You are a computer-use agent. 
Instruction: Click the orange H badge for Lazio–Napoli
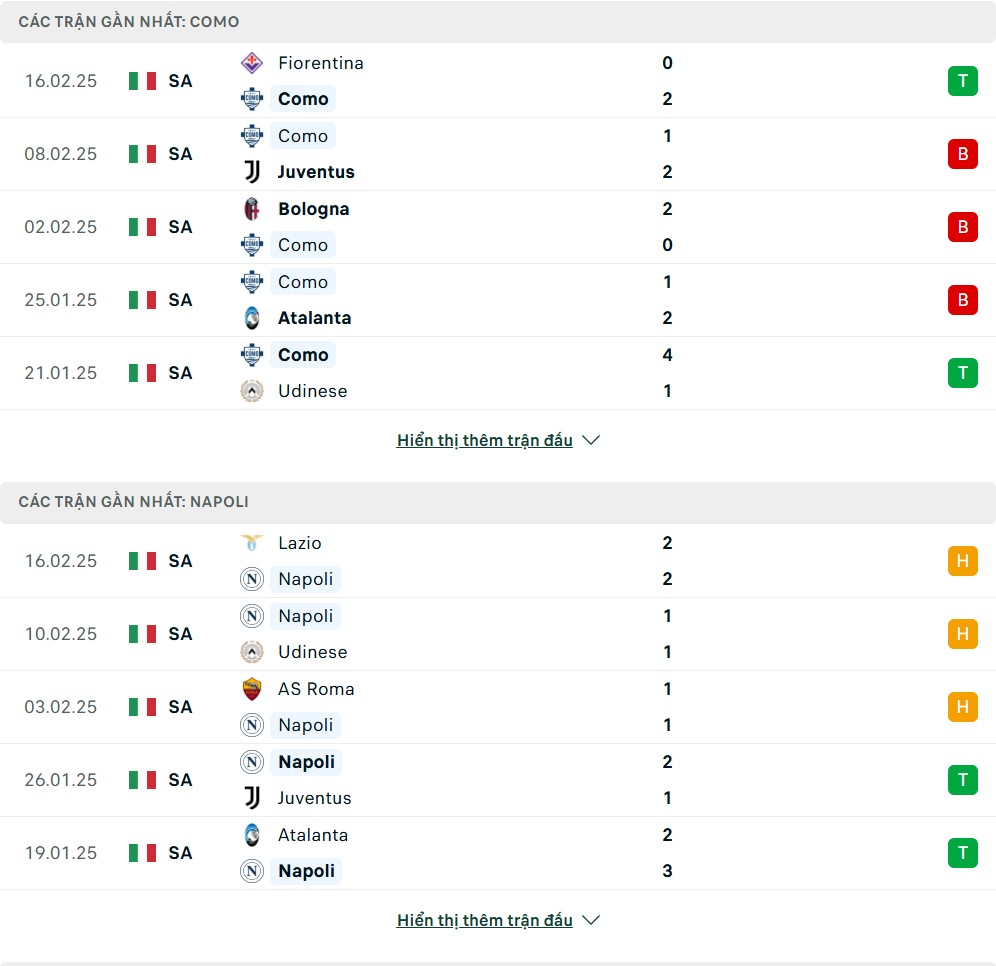tap(962, 561)
